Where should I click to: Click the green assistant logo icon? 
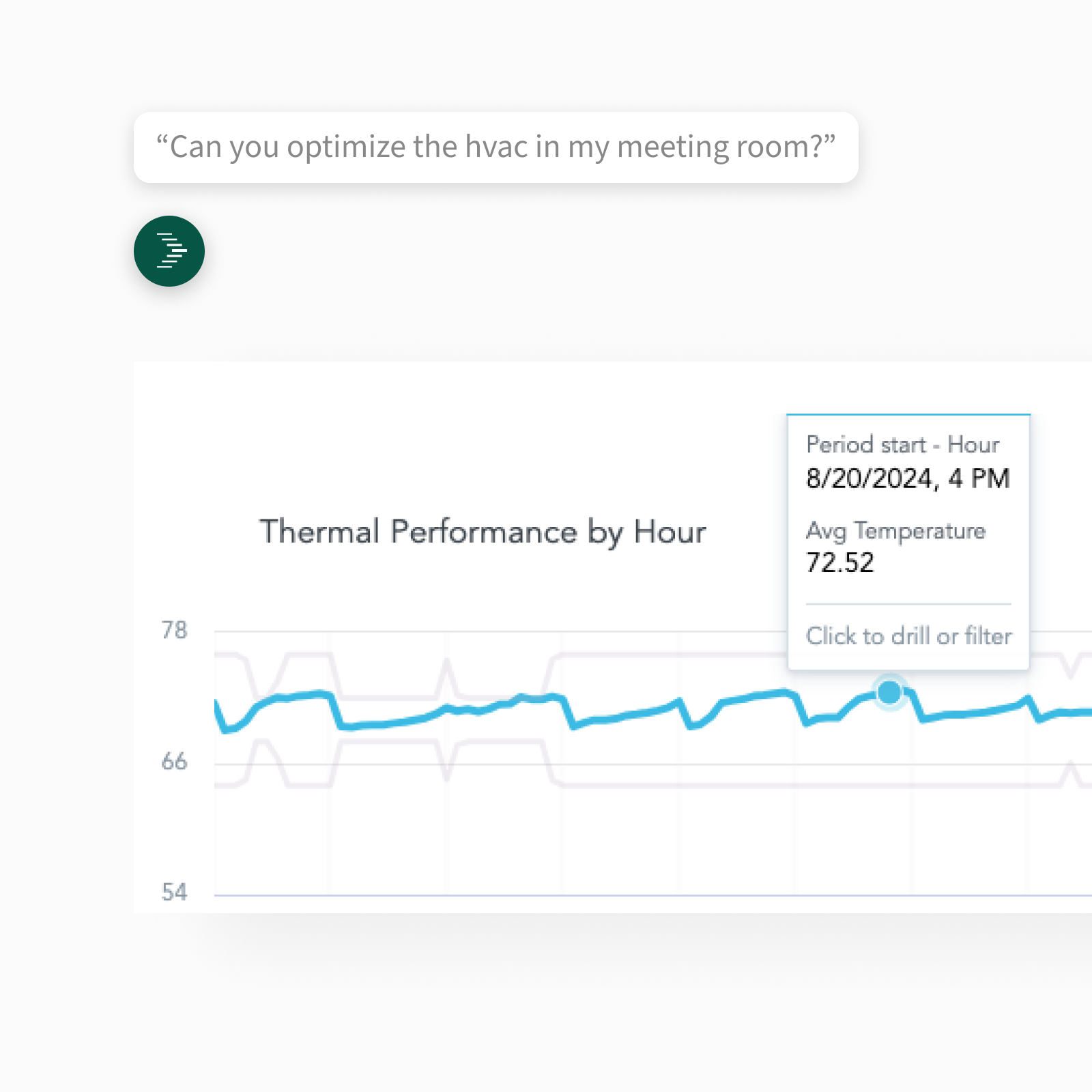coord(169,251)
